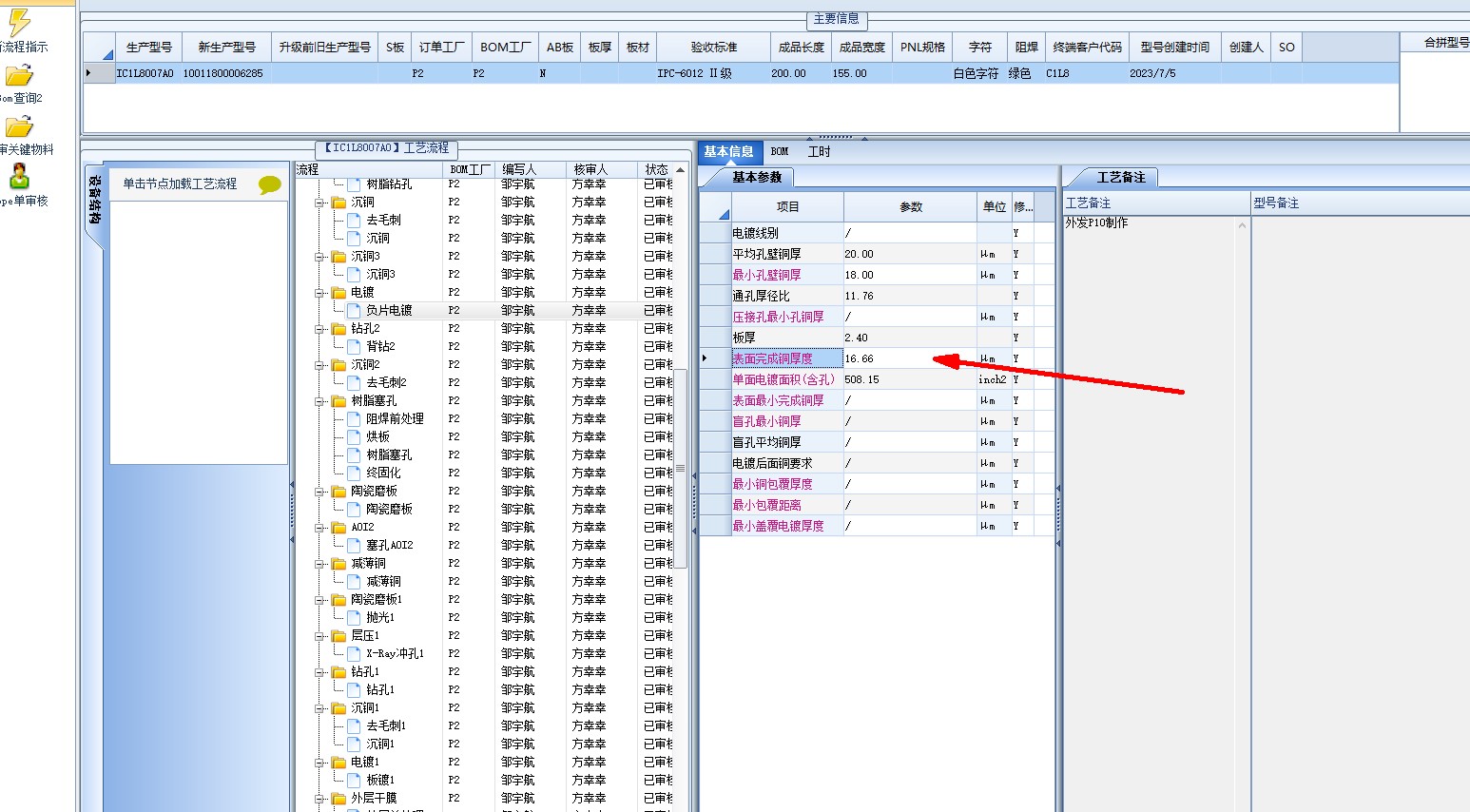Click the document icon beside 去毛刺1
1470x812 pixels.
pos(355,726)
